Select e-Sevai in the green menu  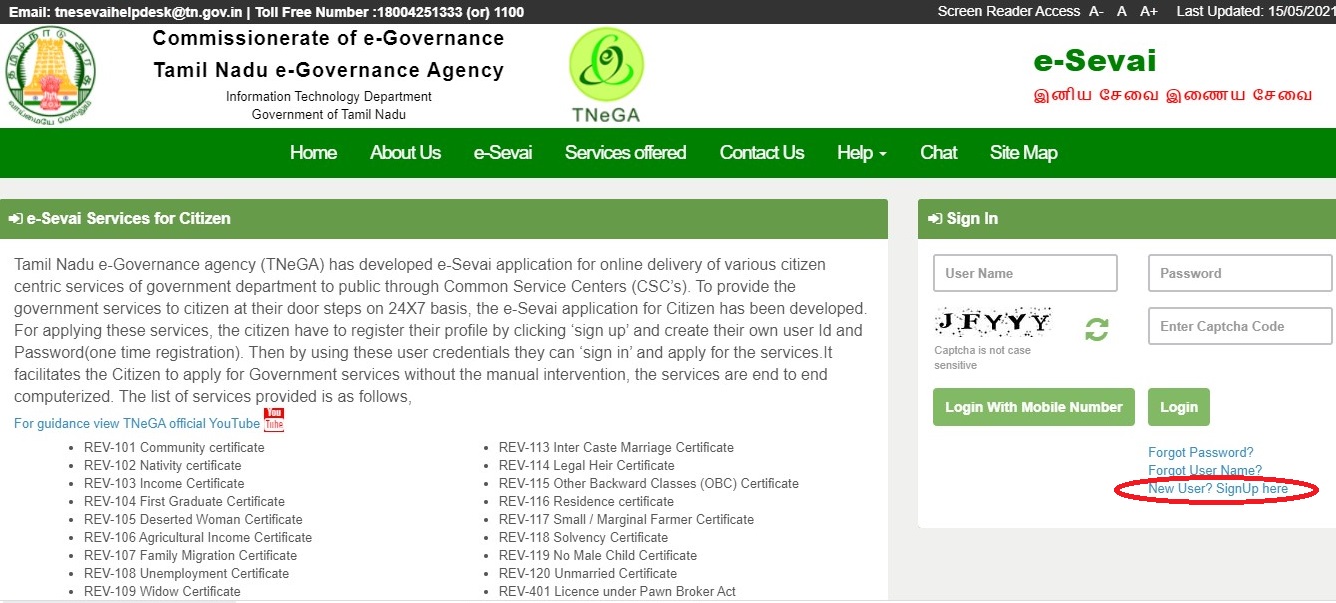pyautogui.click(x=503, y=153)
